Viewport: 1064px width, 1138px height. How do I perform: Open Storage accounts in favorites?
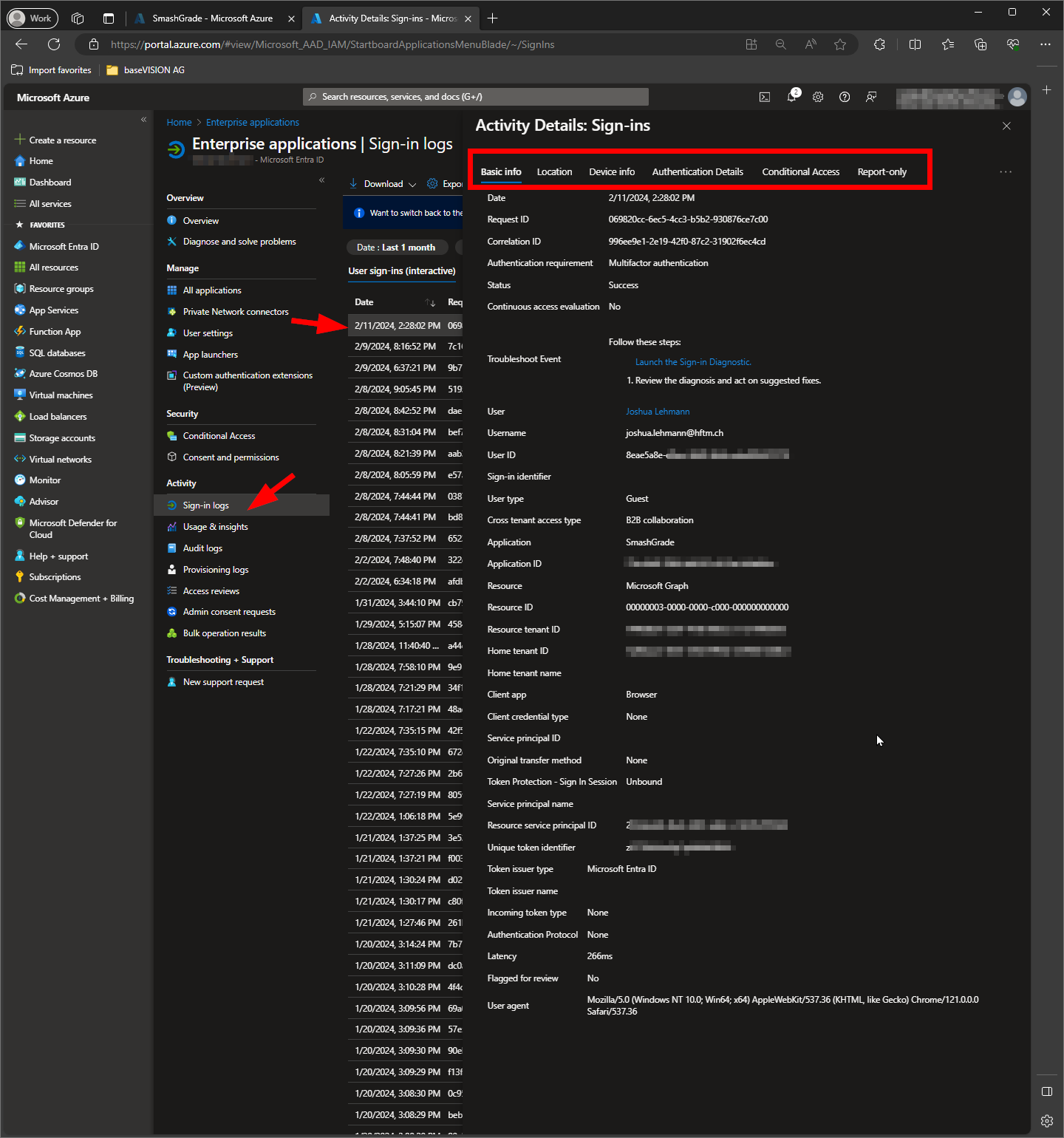pos(55,438)
